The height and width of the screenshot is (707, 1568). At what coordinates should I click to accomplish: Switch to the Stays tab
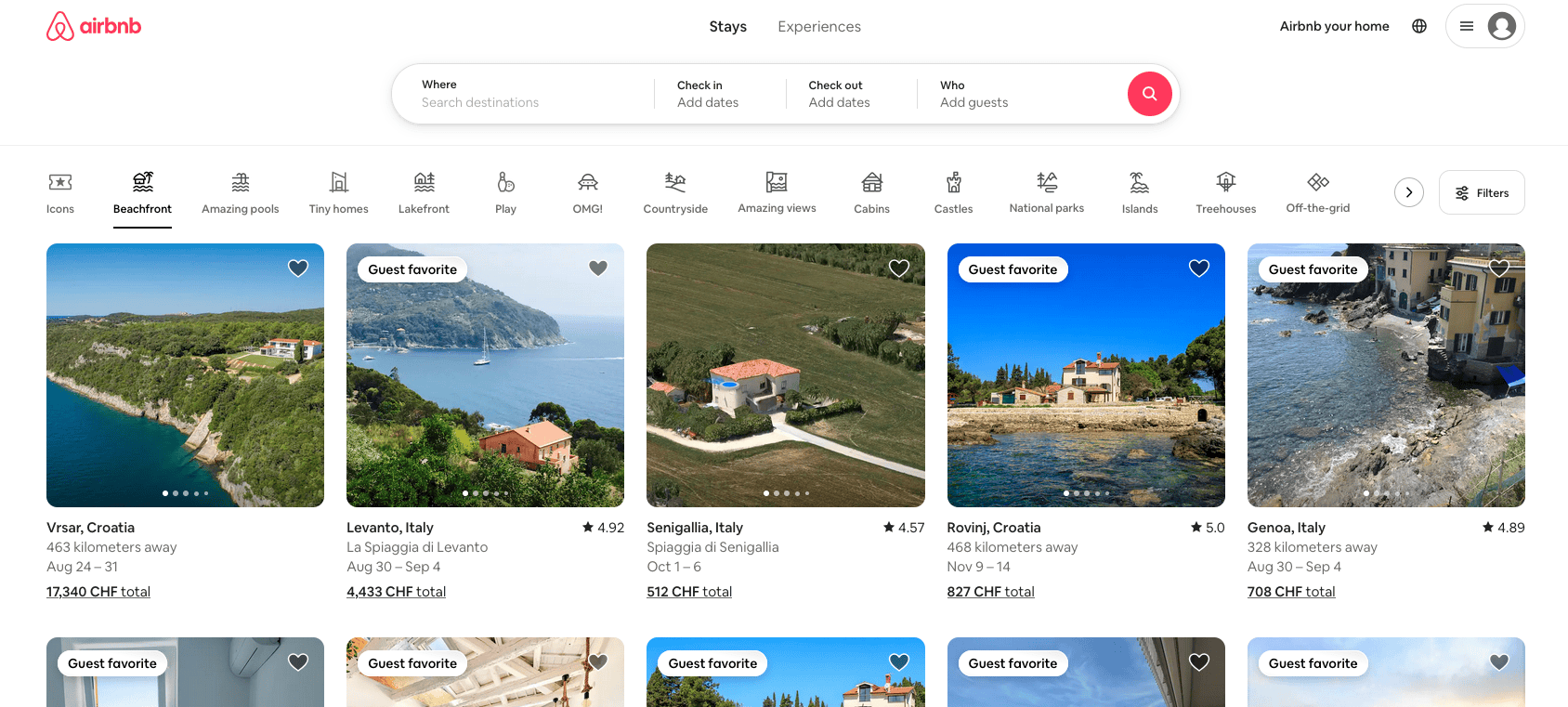[728, 26]
